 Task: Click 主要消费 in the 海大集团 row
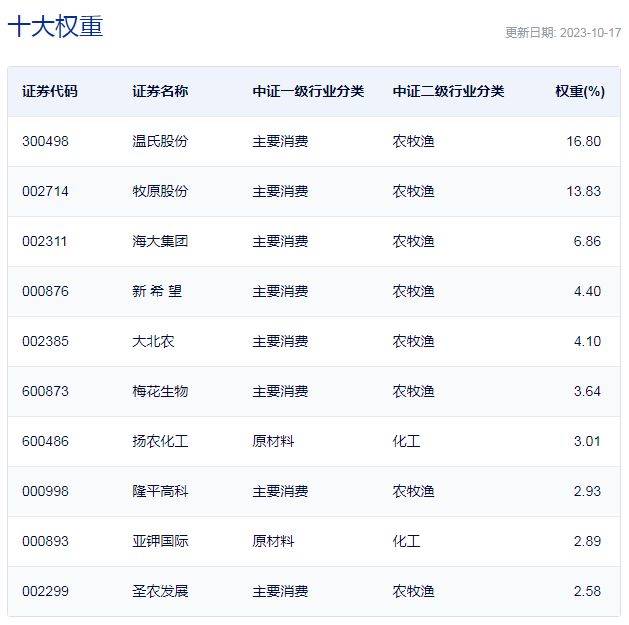pyautogui.click(x=280, y=241)
